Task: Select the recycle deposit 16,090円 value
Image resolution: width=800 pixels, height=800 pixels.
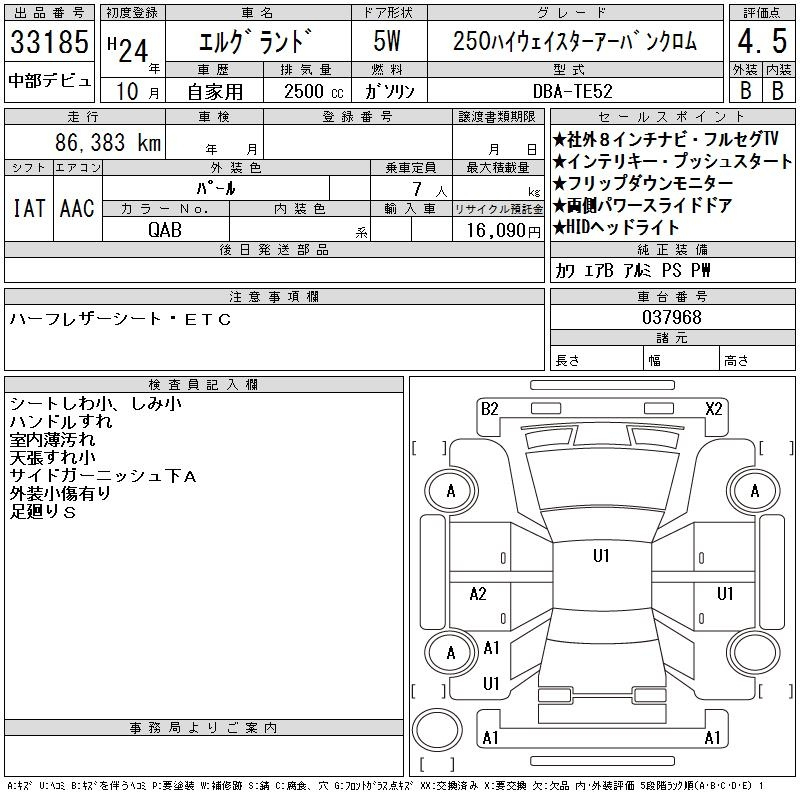Action: pyautogui.click(x=499, y=229)
